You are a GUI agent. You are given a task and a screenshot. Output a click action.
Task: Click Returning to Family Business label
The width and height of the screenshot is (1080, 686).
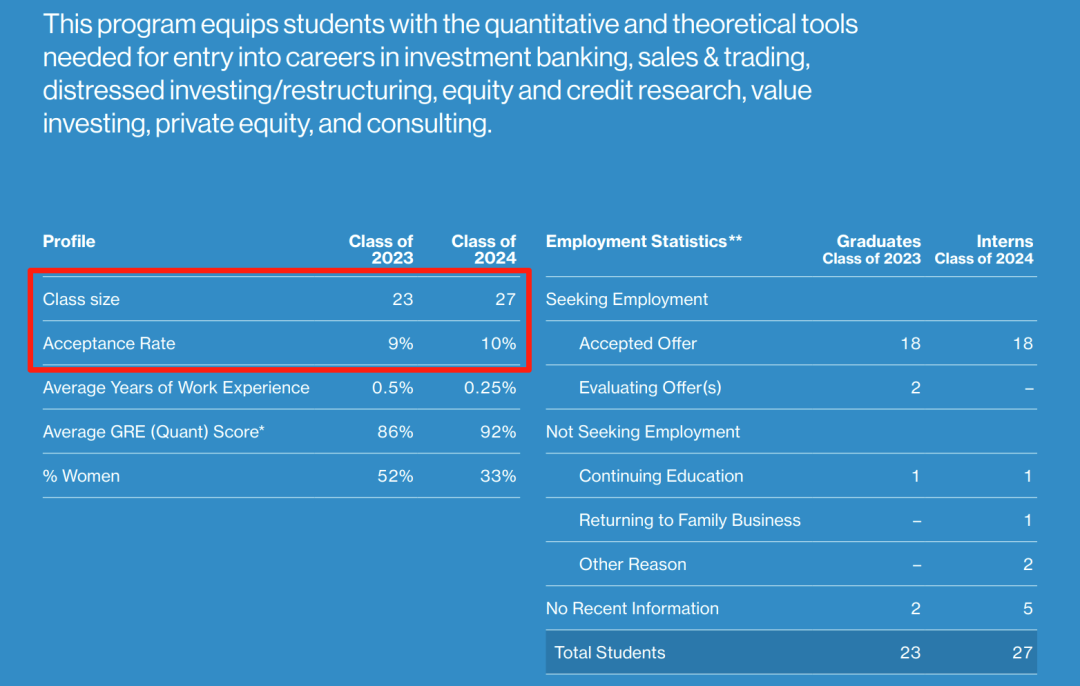[x=689, y=520]
